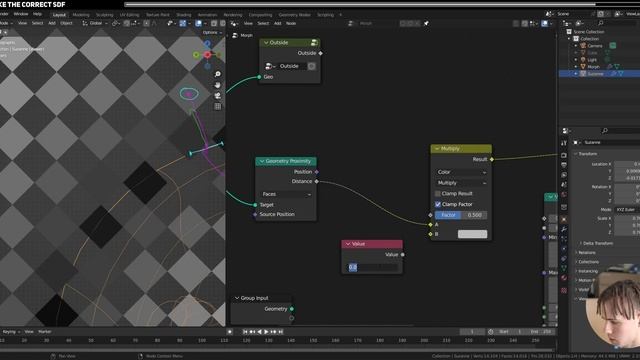Click the Value node's number field

372,267
